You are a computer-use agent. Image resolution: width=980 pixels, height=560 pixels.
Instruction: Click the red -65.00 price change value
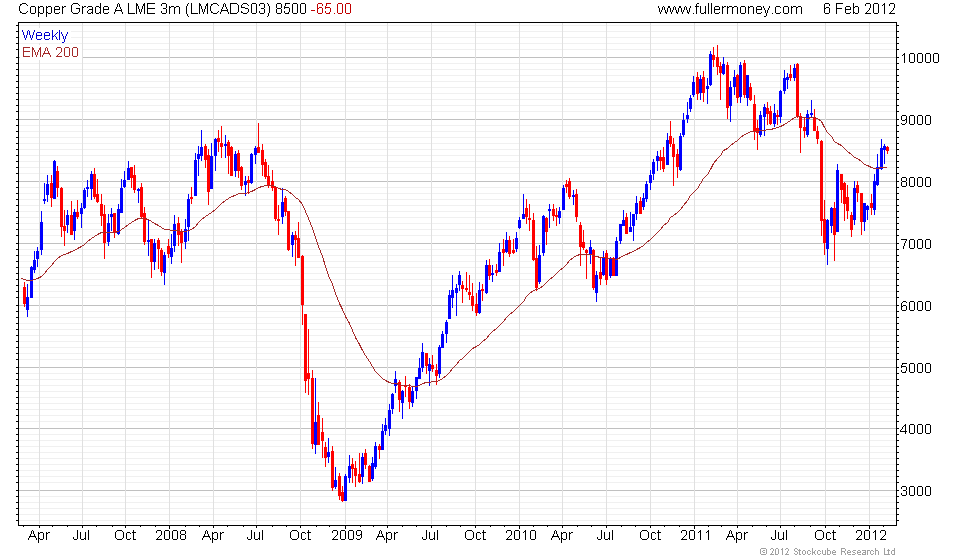tap(331, 9)
